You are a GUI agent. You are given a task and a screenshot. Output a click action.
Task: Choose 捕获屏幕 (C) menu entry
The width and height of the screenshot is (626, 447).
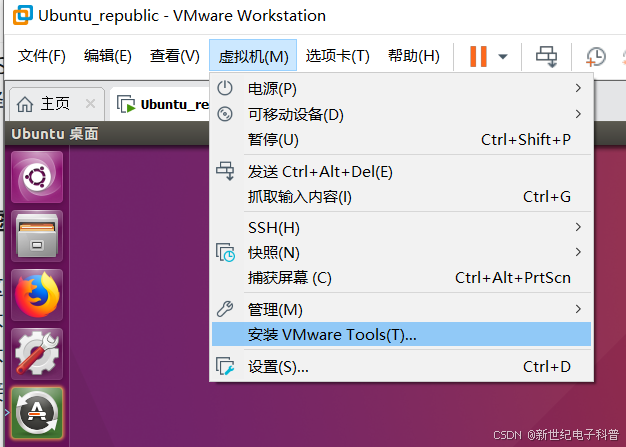(401, 278)
